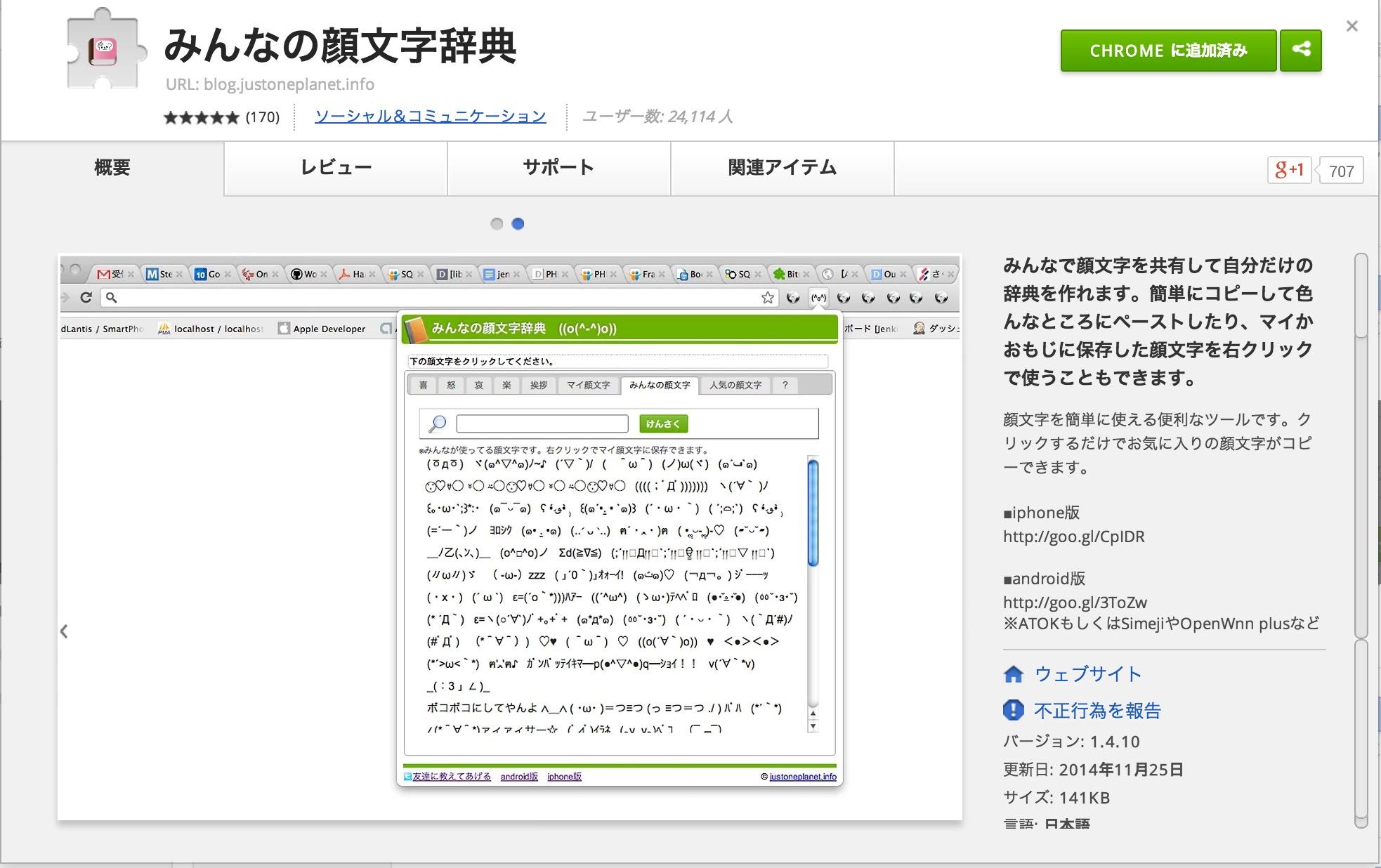Click the マイ顔文字 tab in the popup
1381x868 pixels.
tap(589, 385)
